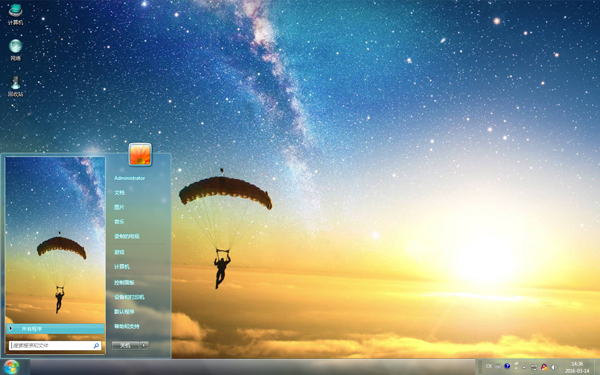The image size is (600, 375).
Task: Click the search magnifier icon
Action: click(x=96, y=345)
